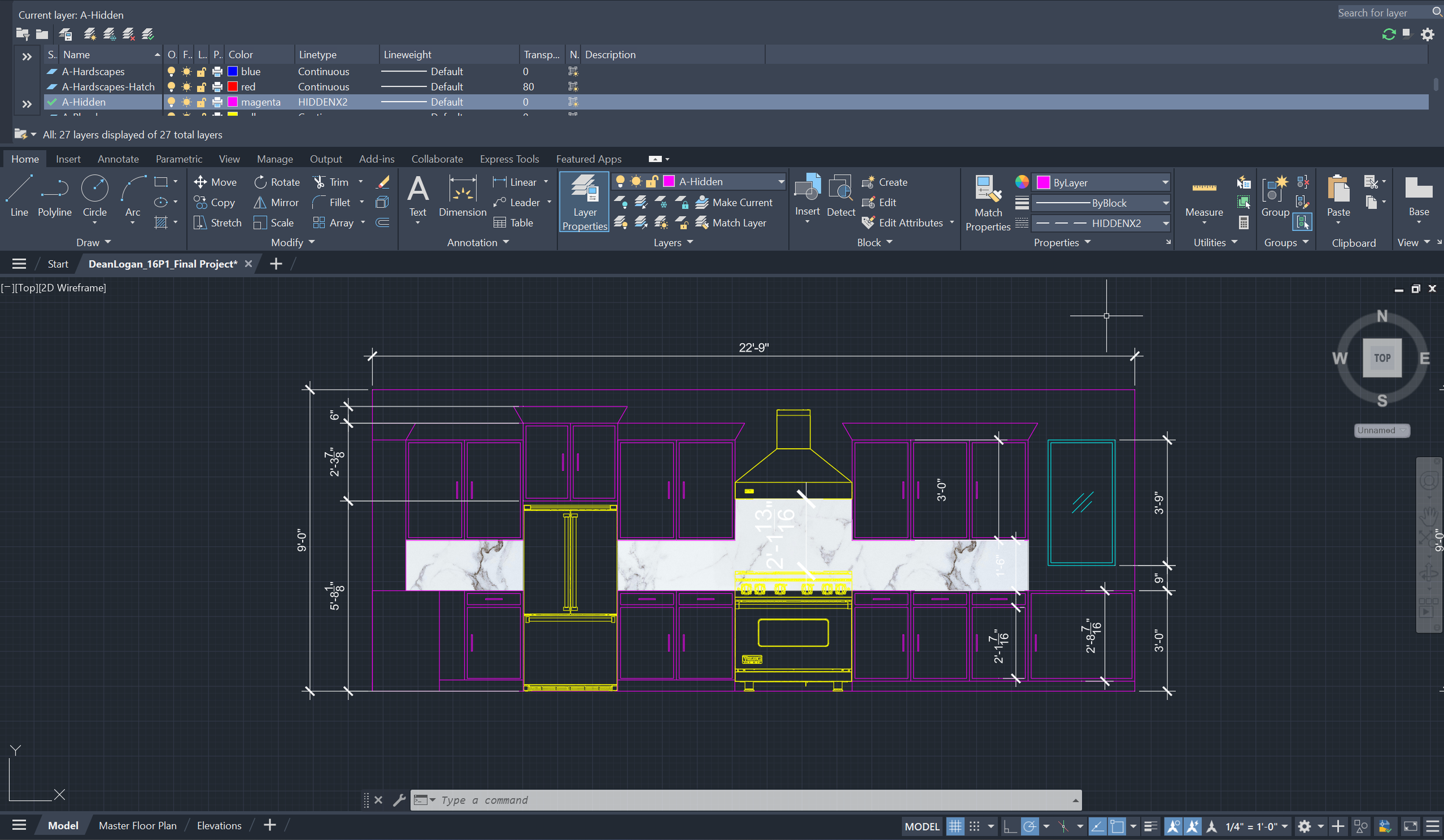Click the Search for layer field
Image resolution: width=1444 pixels, height=840 pixels.
(1383, 13)
